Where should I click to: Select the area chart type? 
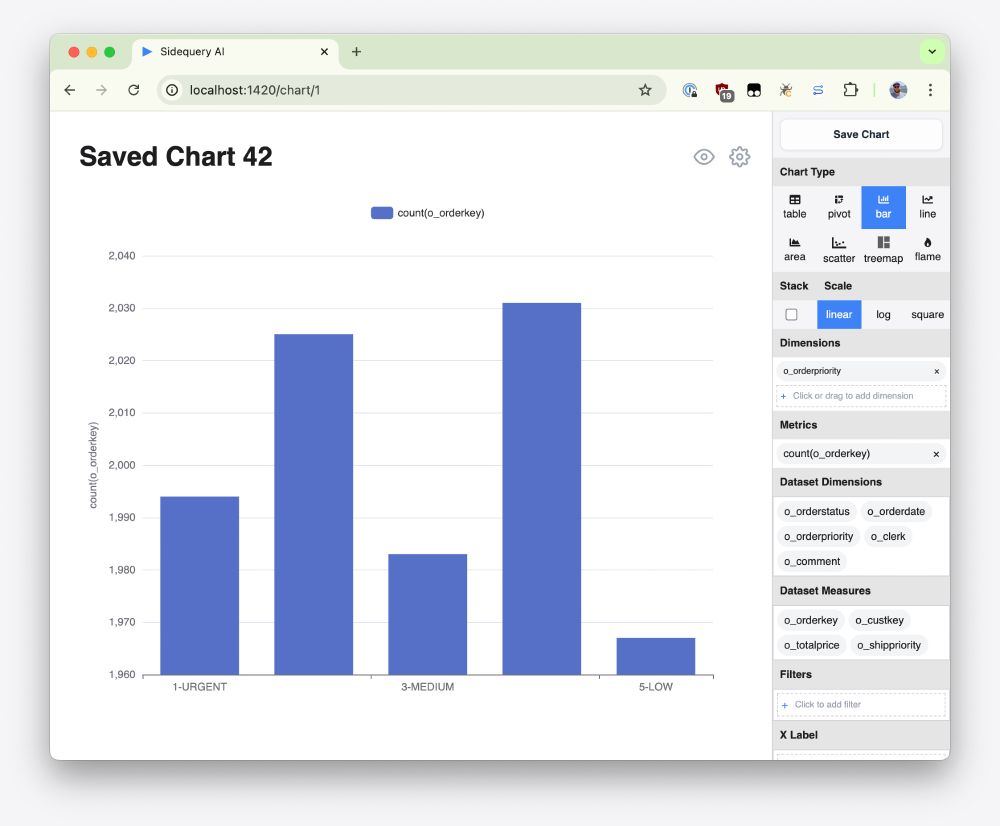tap(794, 250)
